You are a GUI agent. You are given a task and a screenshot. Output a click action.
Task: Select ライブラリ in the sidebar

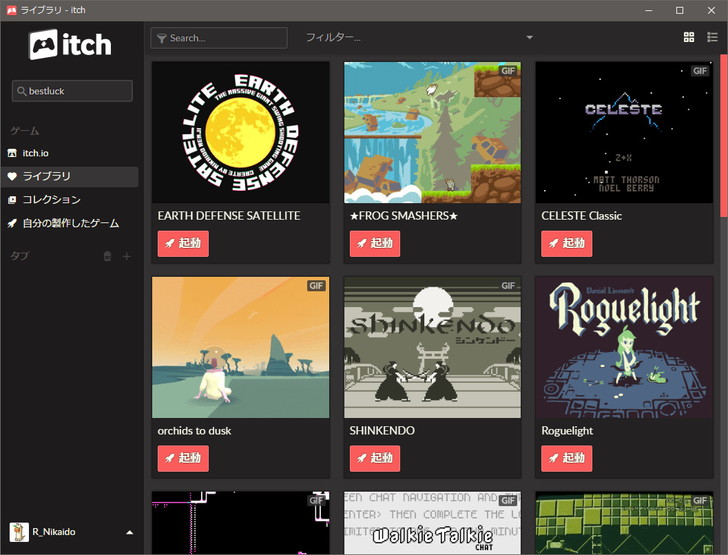pos(47,176)
